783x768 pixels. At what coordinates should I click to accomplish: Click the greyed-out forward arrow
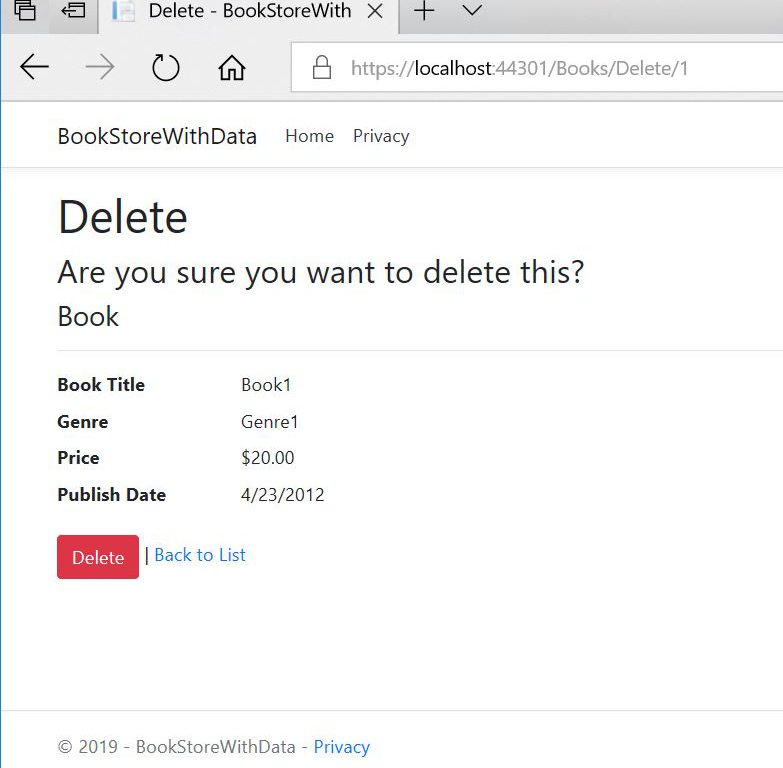click(99, 67)
